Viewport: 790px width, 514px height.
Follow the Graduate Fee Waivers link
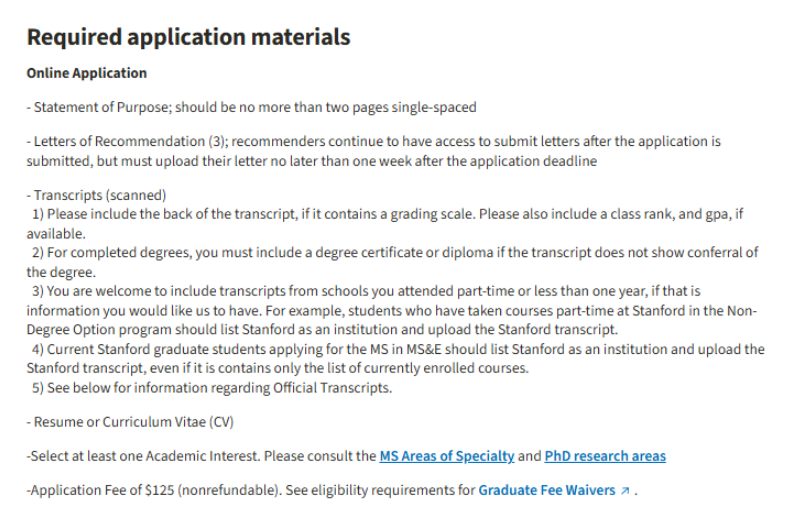(x=547, y=490)
